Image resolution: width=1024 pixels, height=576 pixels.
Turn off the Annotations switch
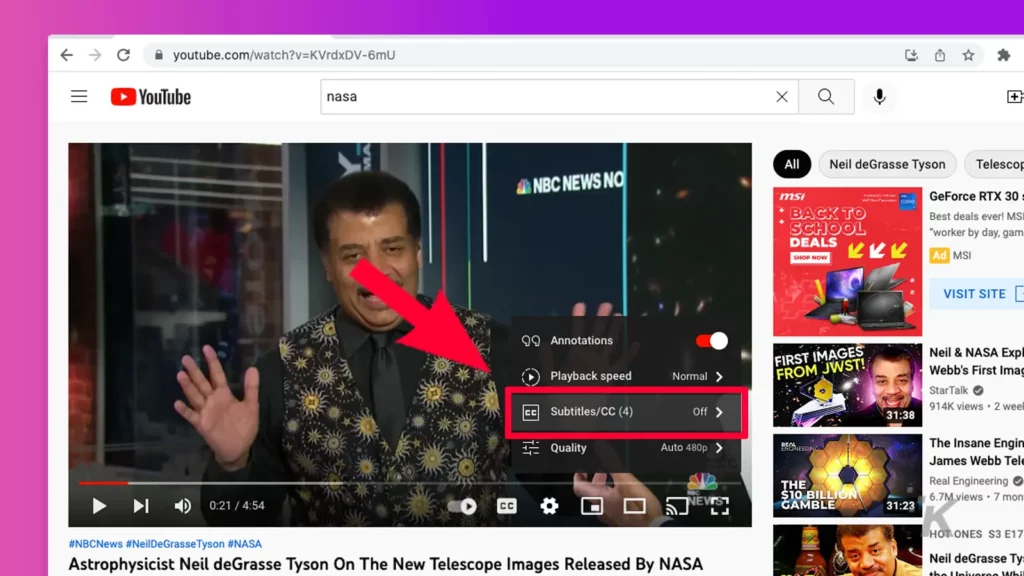(711, 341)
